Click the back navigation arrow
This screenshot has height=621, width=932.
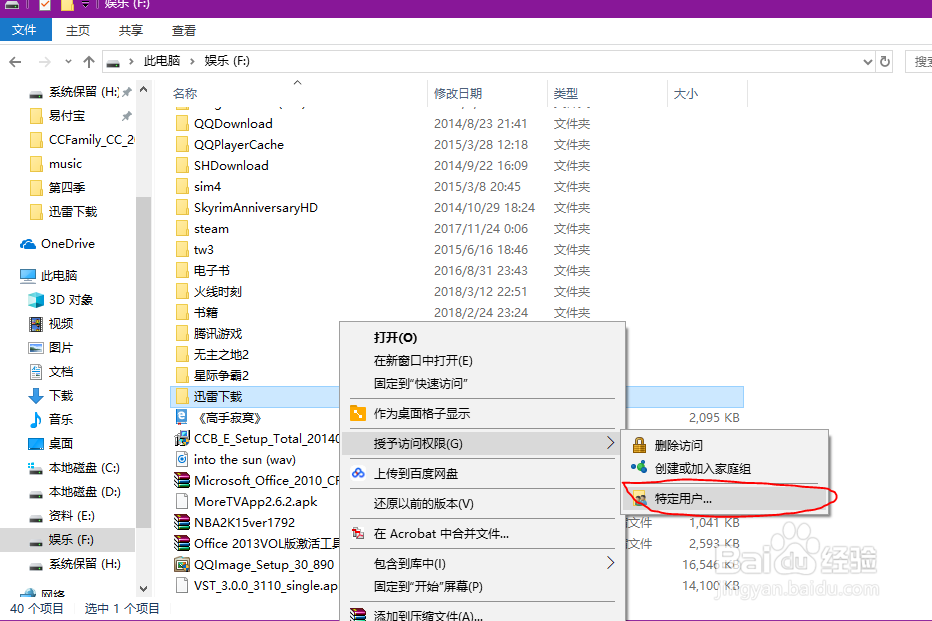tap(15, 62)
